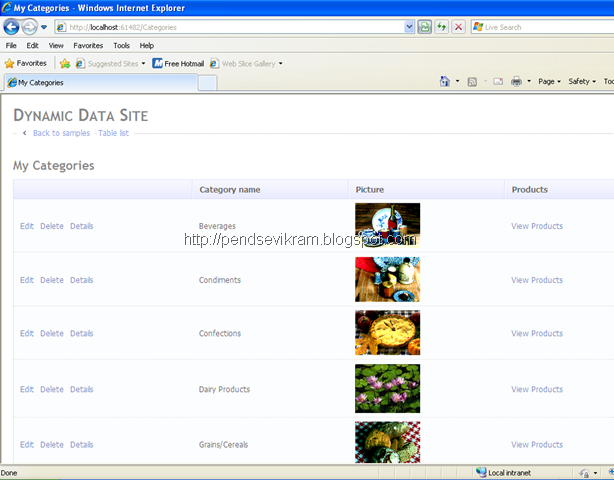Open the Tools menu
Viewport: 614px width, 480px height.
pos(121,45)
